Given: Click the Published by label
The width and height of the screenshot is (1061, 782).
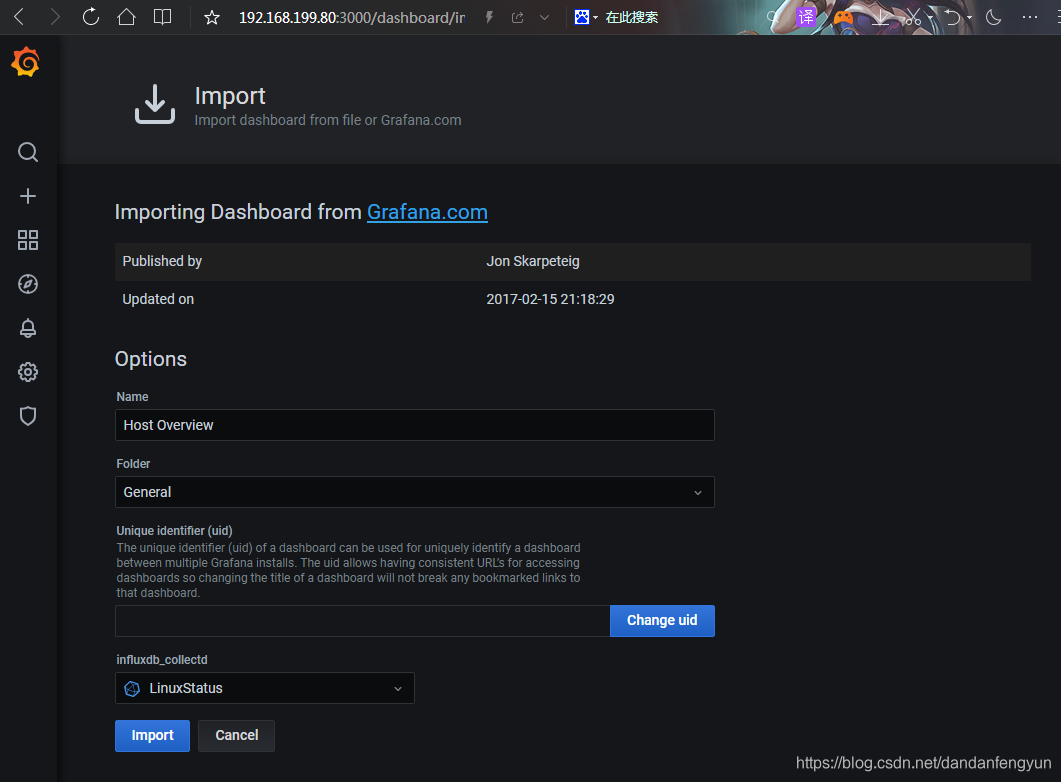Looking at the screenshot, I should click(162, 261).
